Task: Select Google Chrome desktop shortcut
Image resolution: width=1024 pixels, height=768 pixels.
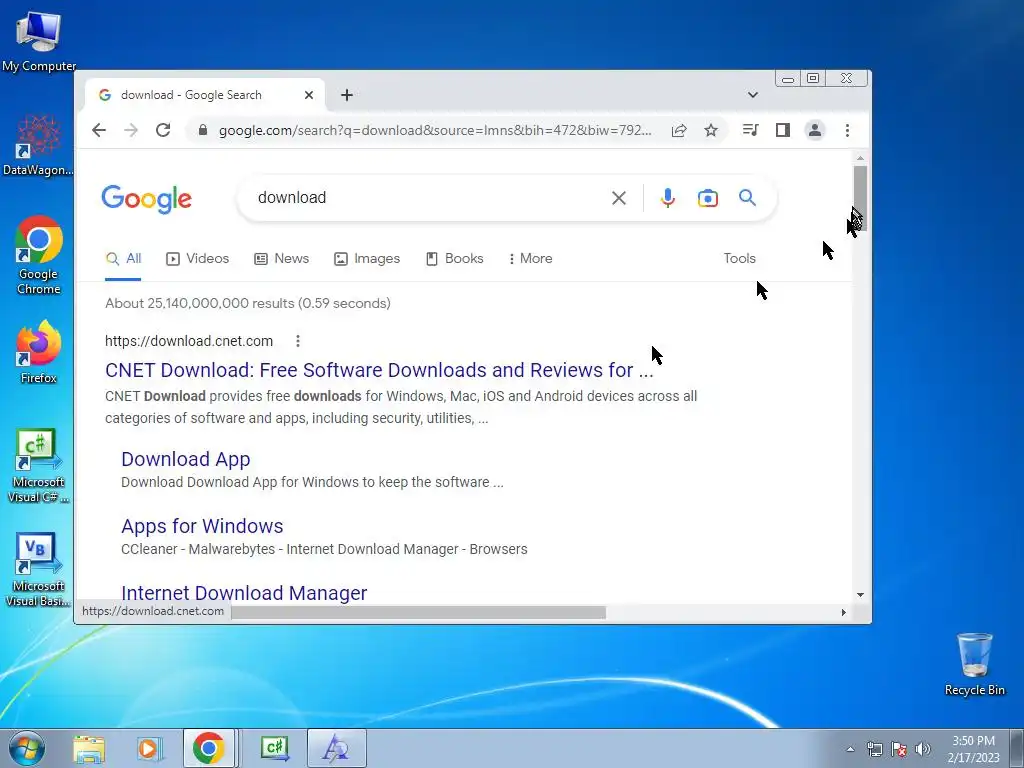Action: (x=39, y=255)
